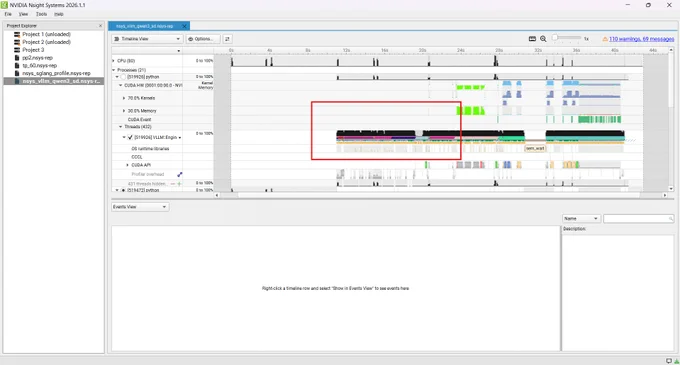
Task: Open the View menu
Action: (23, 14)
